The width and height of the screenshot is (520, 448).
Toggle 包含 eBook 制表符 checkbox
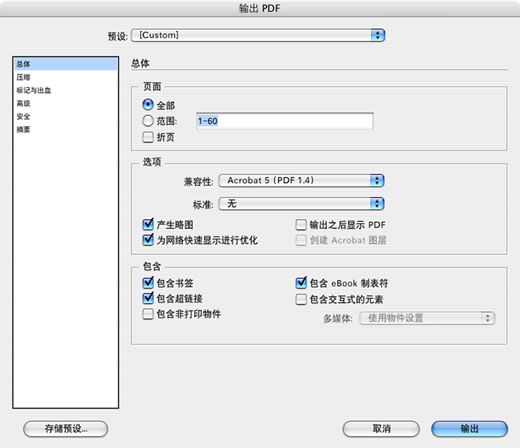click(x=301, y=283)
